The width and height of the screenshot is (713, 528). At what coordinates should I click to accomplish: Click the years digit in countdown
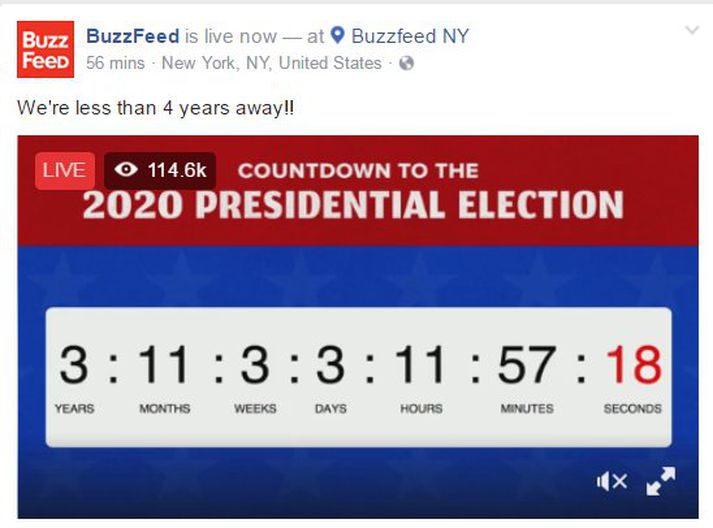74,364
